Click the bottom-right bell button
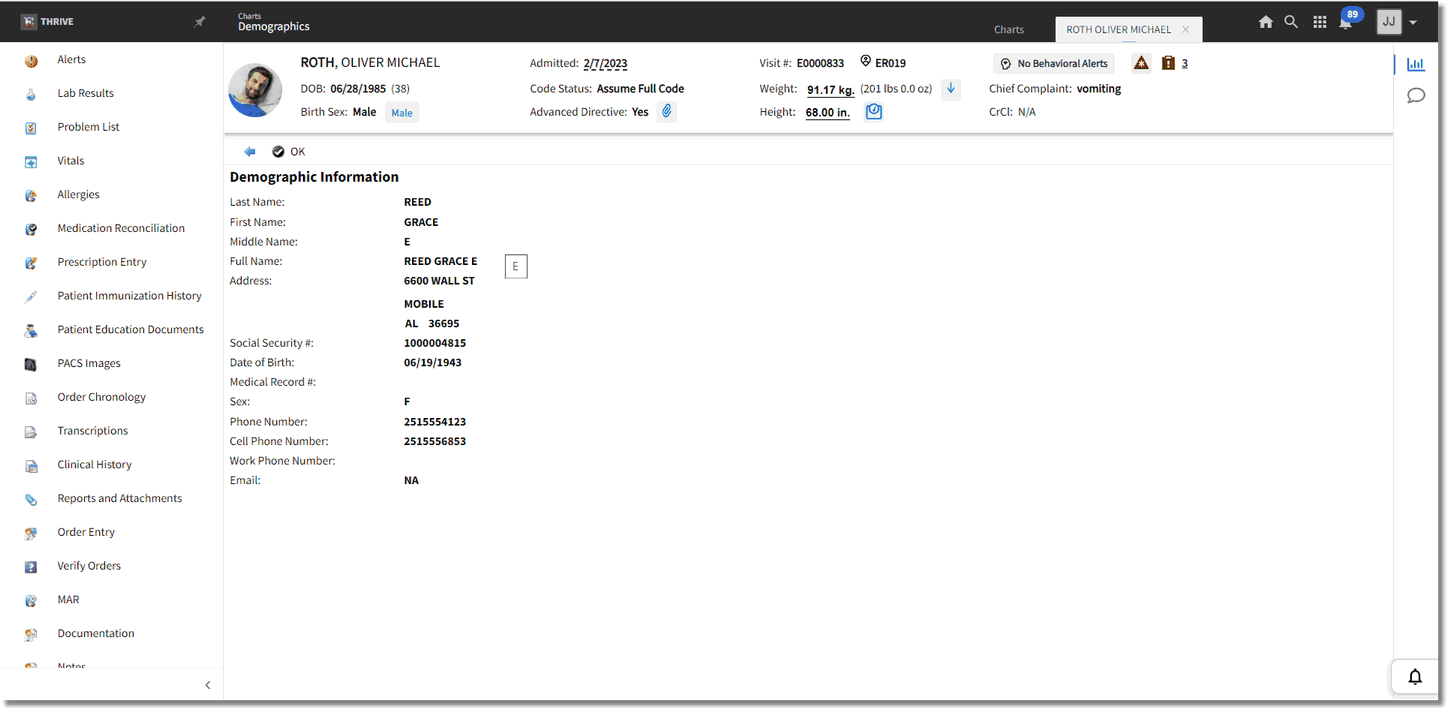This screenshot has height=710, width=1448. pyautogui.click(x=1415, y=677)
